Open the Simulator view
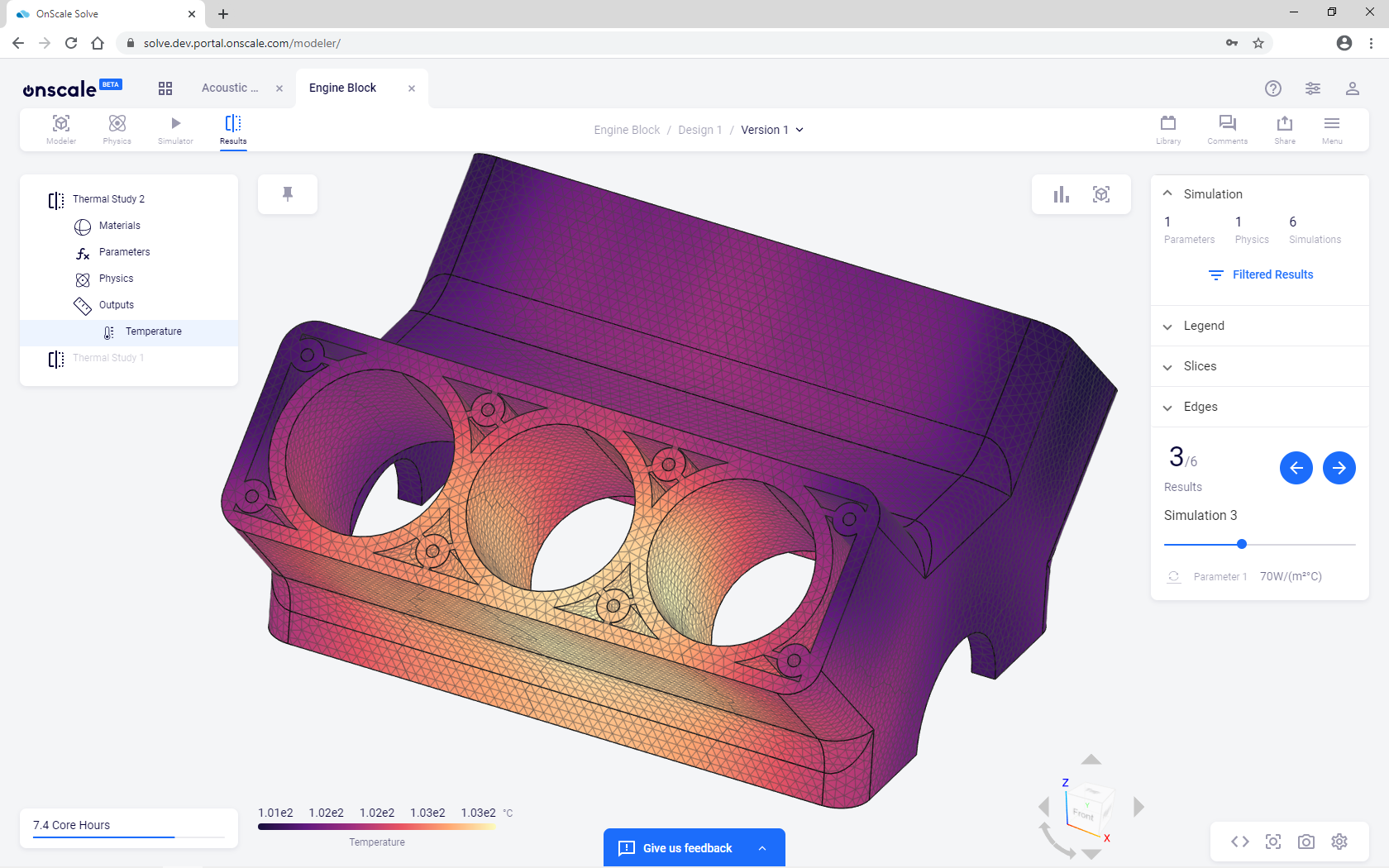 [174, 129]
